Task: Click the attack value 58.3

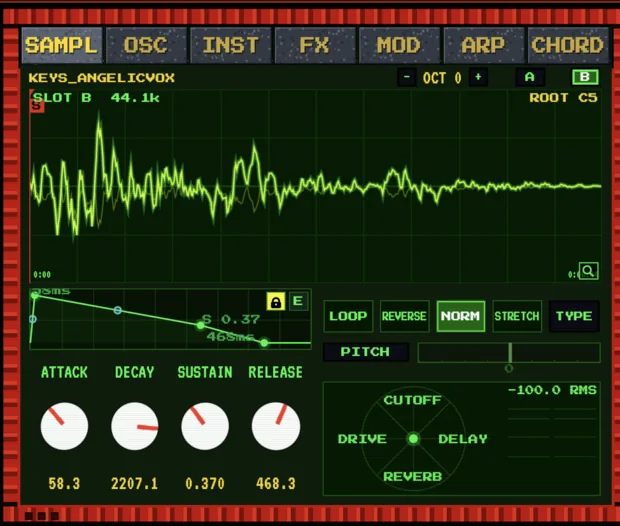Action: click(x=64, y=484)
